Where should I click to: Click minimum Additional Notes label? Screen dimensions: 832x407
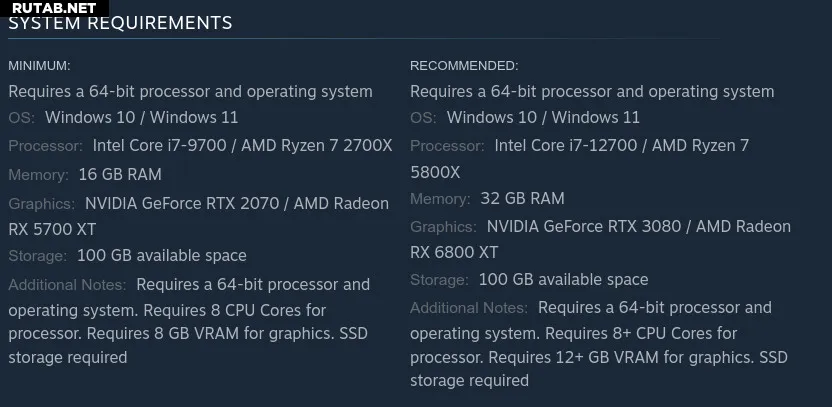tap(67, 285)
